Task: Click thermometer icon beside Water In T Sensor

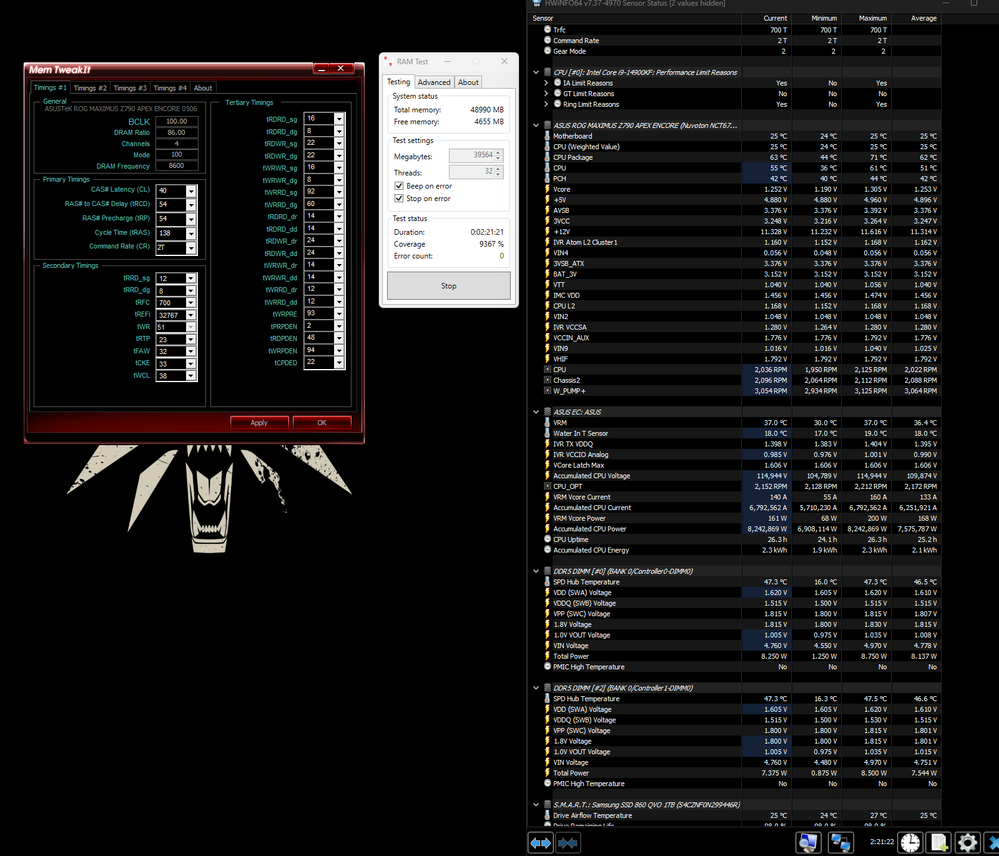Action: click(x=547, y=433)
